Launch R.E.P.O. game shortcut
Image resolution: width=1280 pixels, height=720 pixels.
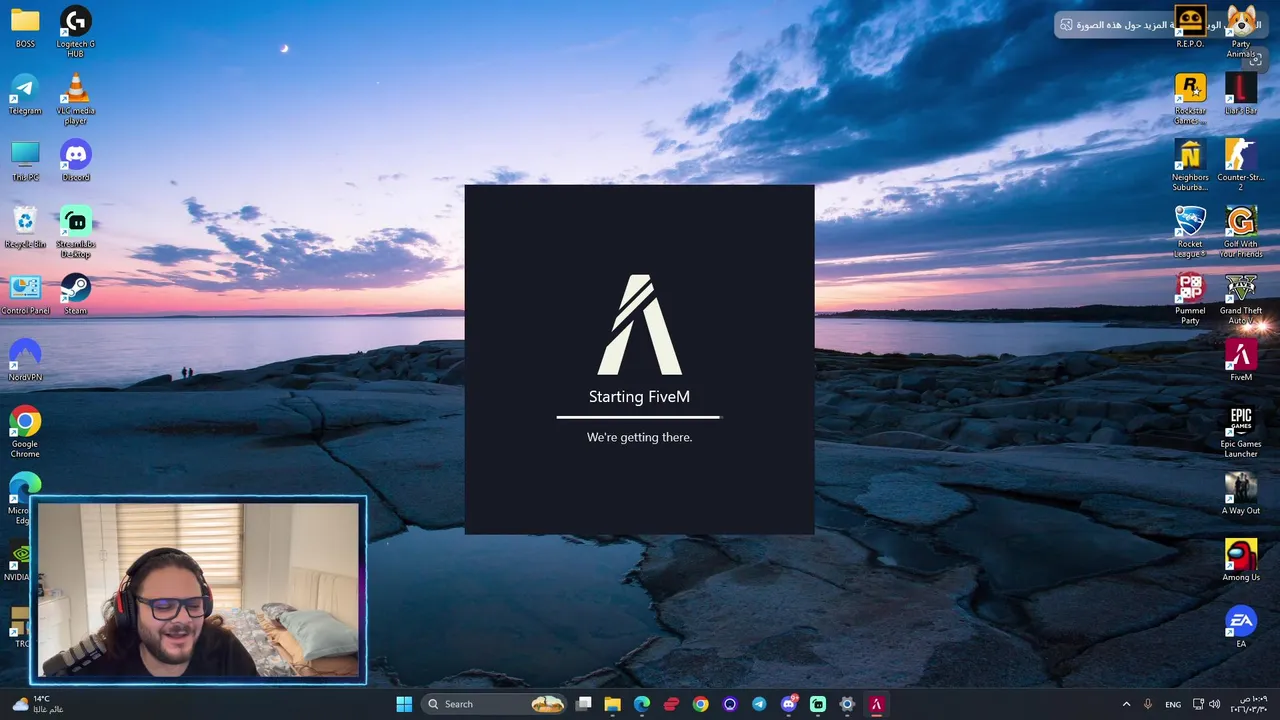pos(1190,27)
